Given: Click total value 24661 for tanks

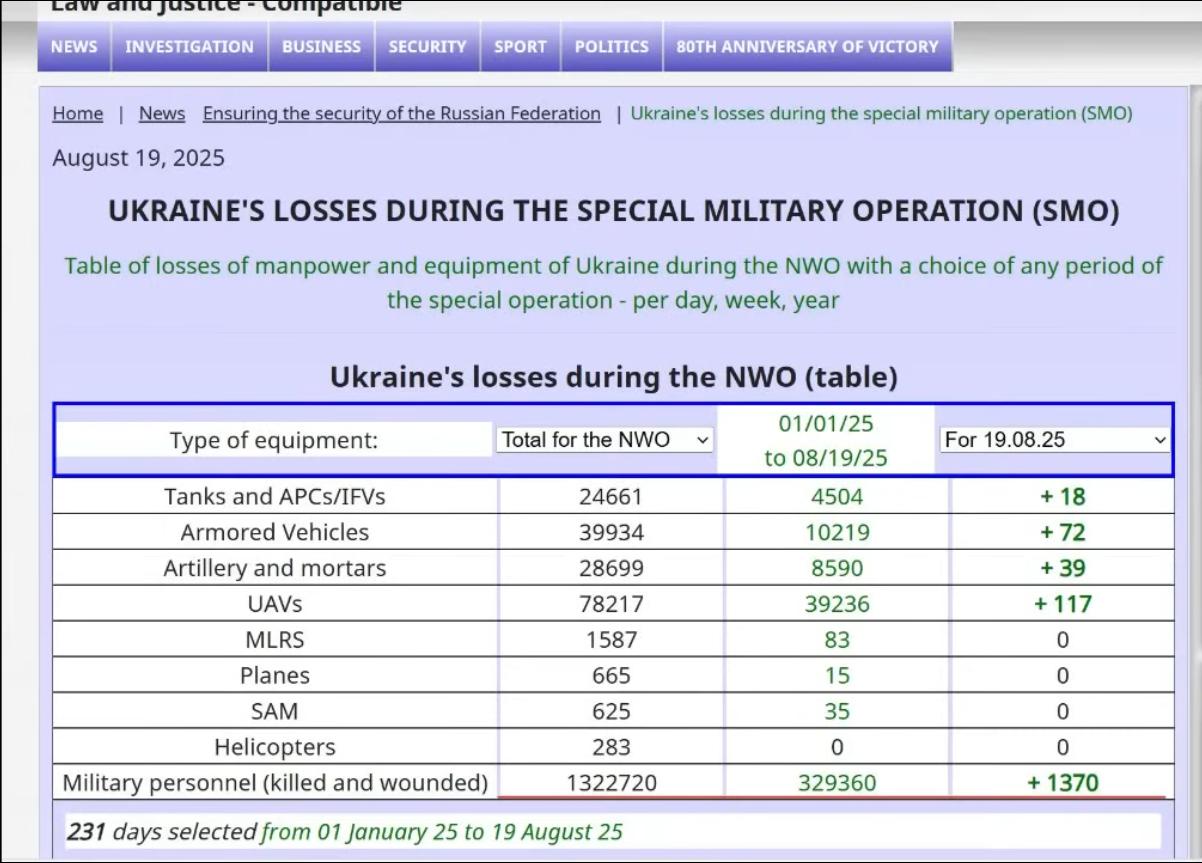Looking at the screenshot, I should [x=611, y=496].
